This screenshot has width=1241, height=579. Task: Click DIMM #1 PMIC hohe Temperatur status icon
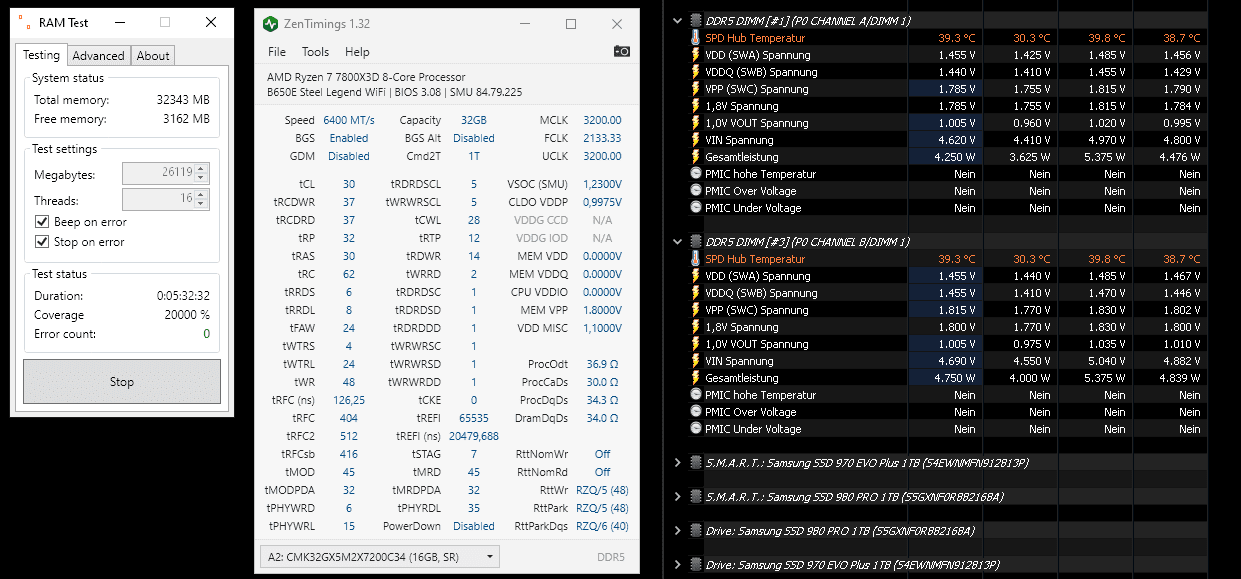[695, 174]
